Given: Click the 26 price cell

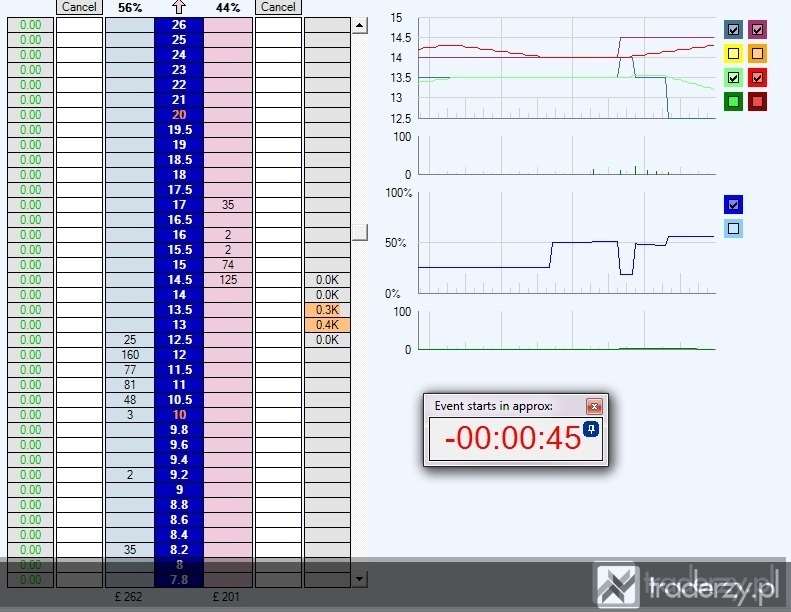Looking at the screenshot, I should (179, 25).
